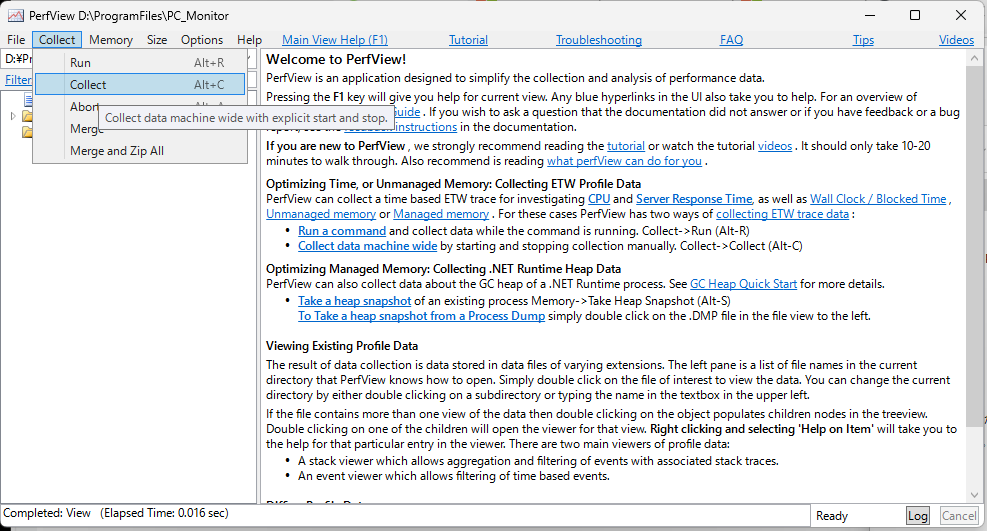The image size is (987, 531).
Task: Open the File menu
Action: (16, 40)
